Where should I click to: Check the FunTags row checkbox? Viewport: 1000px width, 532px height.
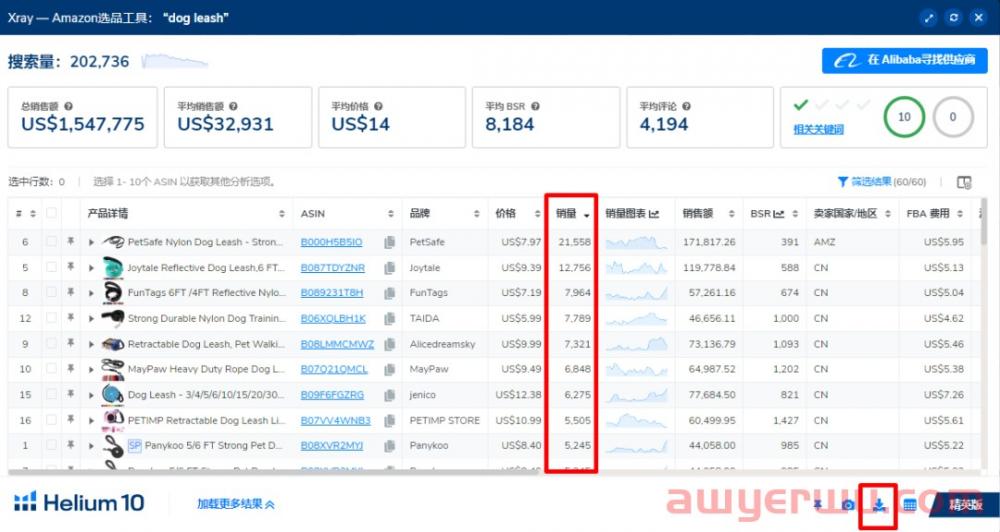pos(51,292)
